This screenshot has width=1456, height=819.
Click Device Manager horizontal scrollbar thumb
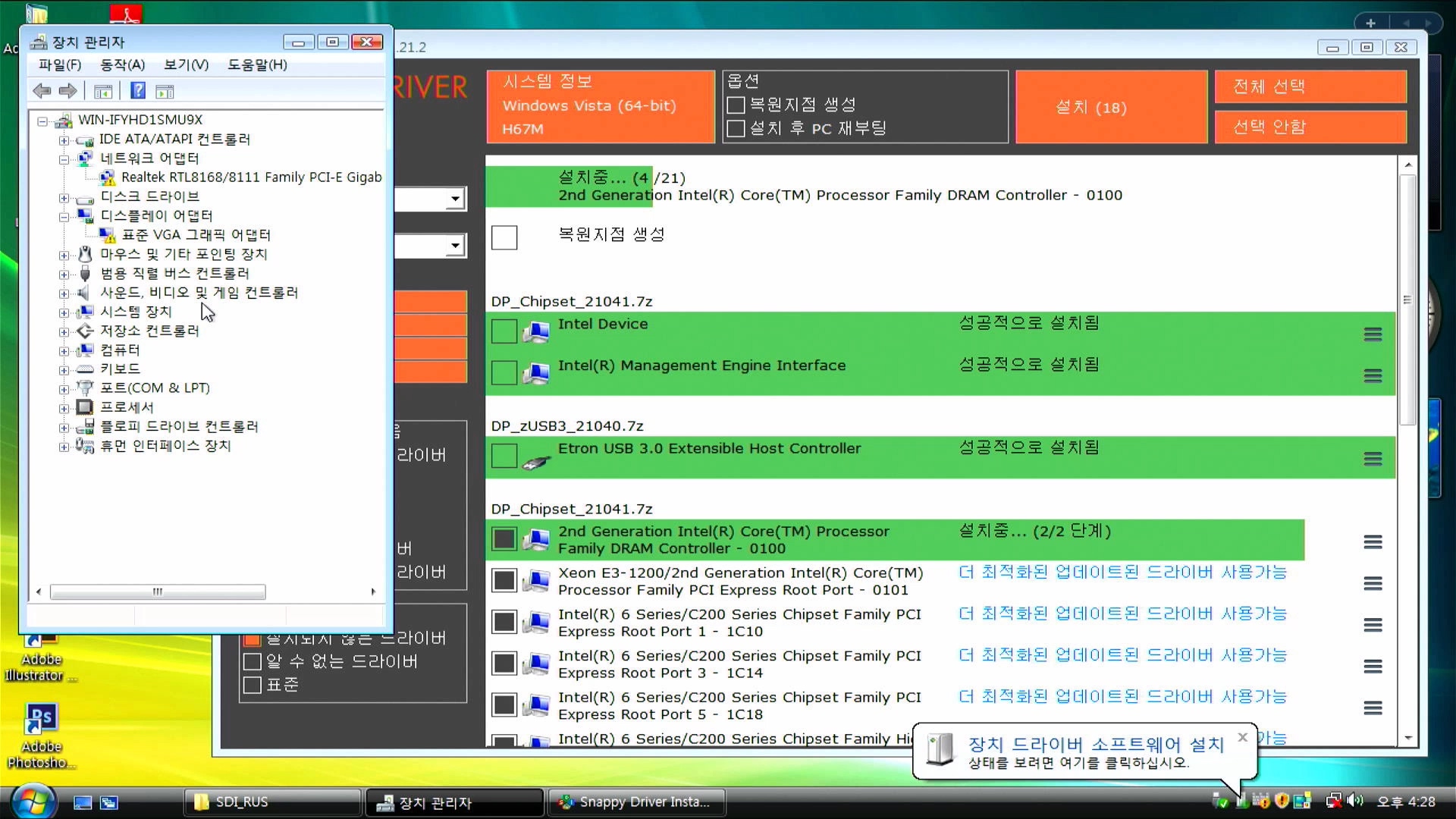pyautogui.click(x=158, y=591)
